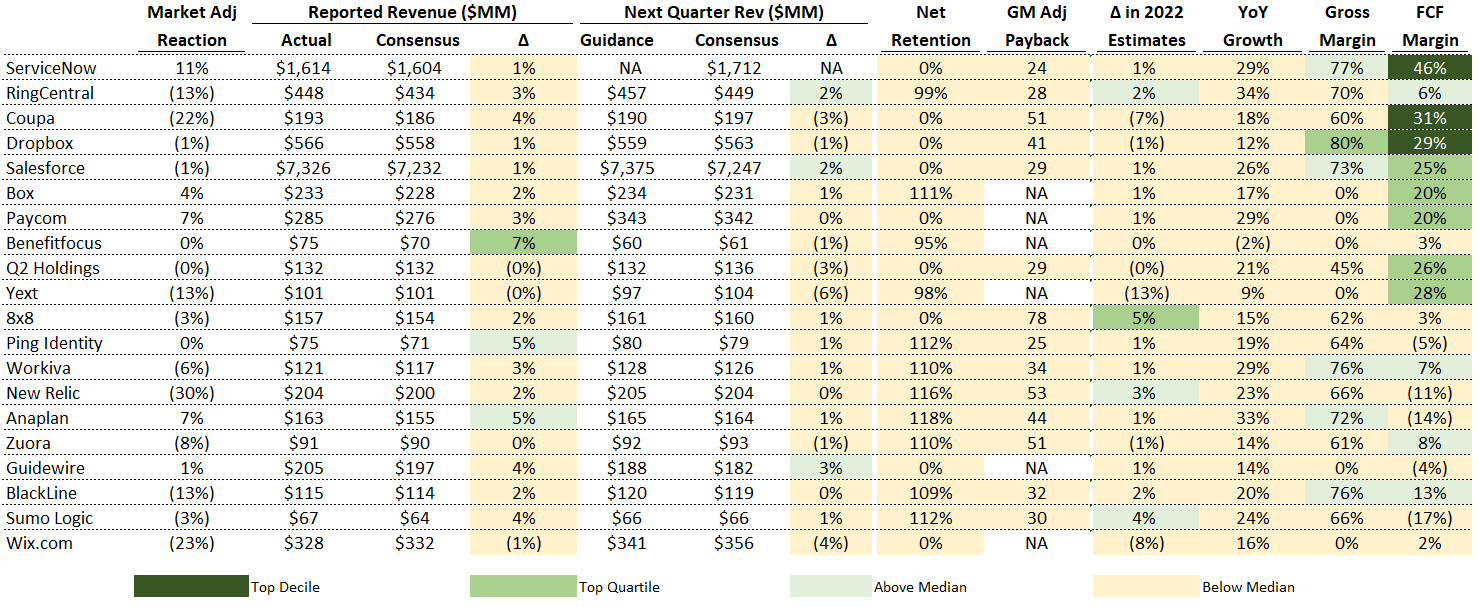The image size is (1479, 607).
Task: Select the Benefitfocus company cell
Action: 54,243
